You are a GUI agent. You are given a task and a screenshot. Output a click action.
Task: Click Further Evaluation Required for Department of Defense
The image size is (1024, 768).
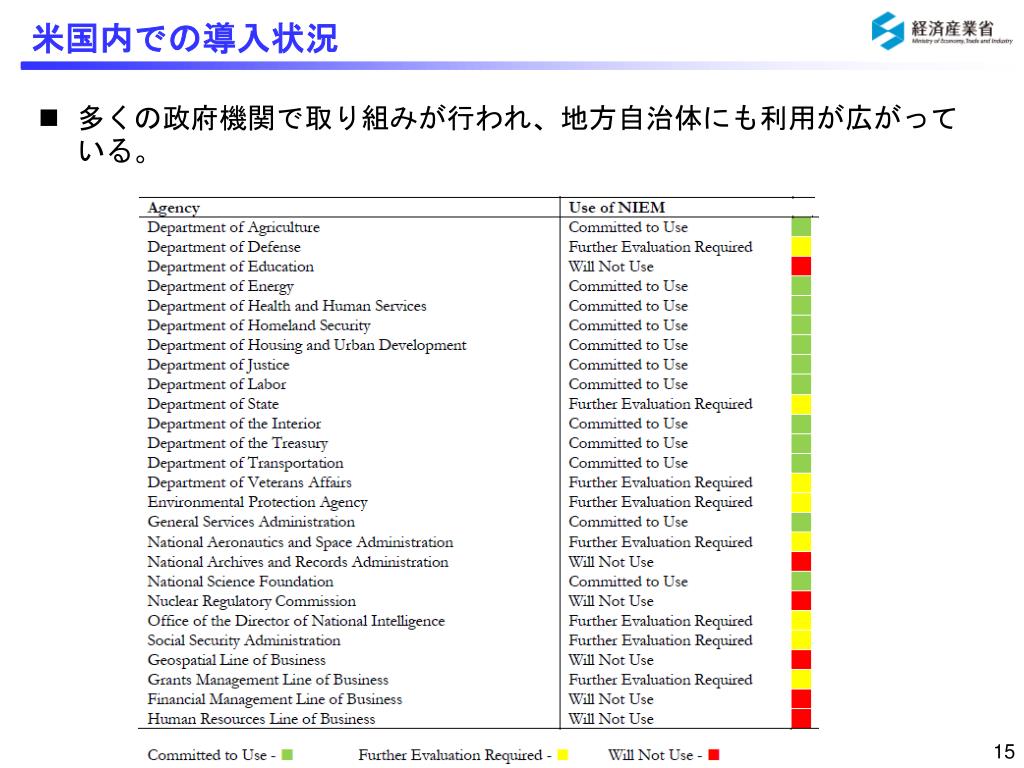[660, 248]
